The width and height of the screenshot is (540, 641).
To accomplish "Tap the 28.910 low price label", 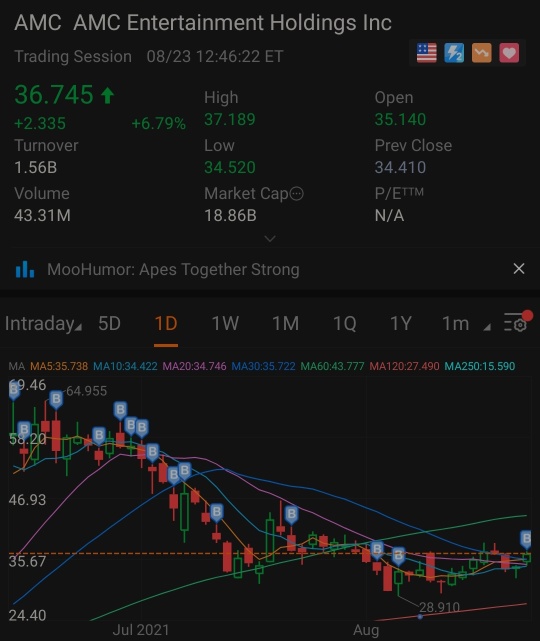I will (439, 607).
